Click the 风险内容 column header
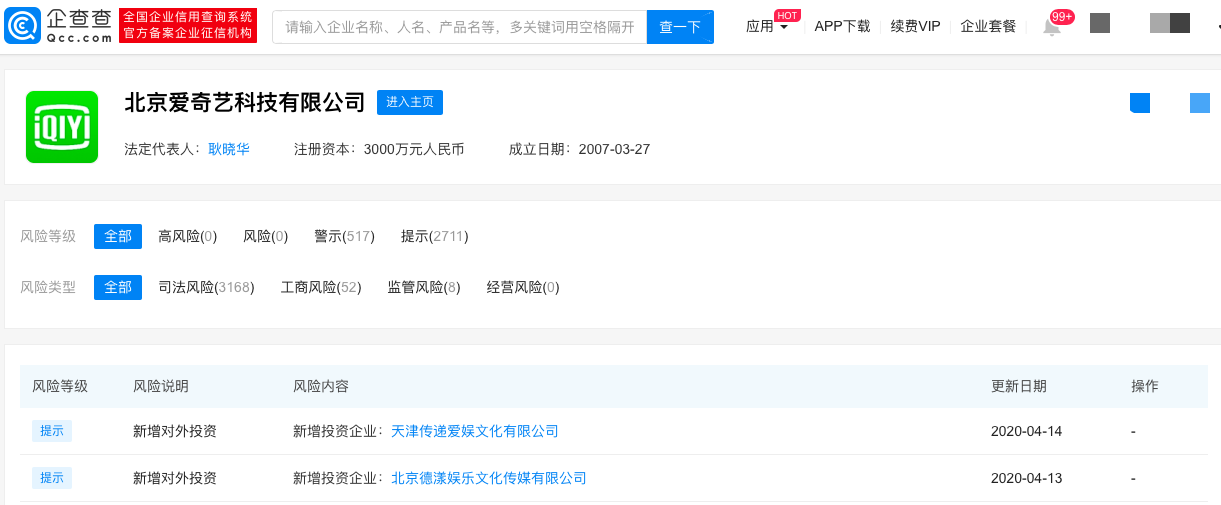1221x505 pixels. (321, 386)
